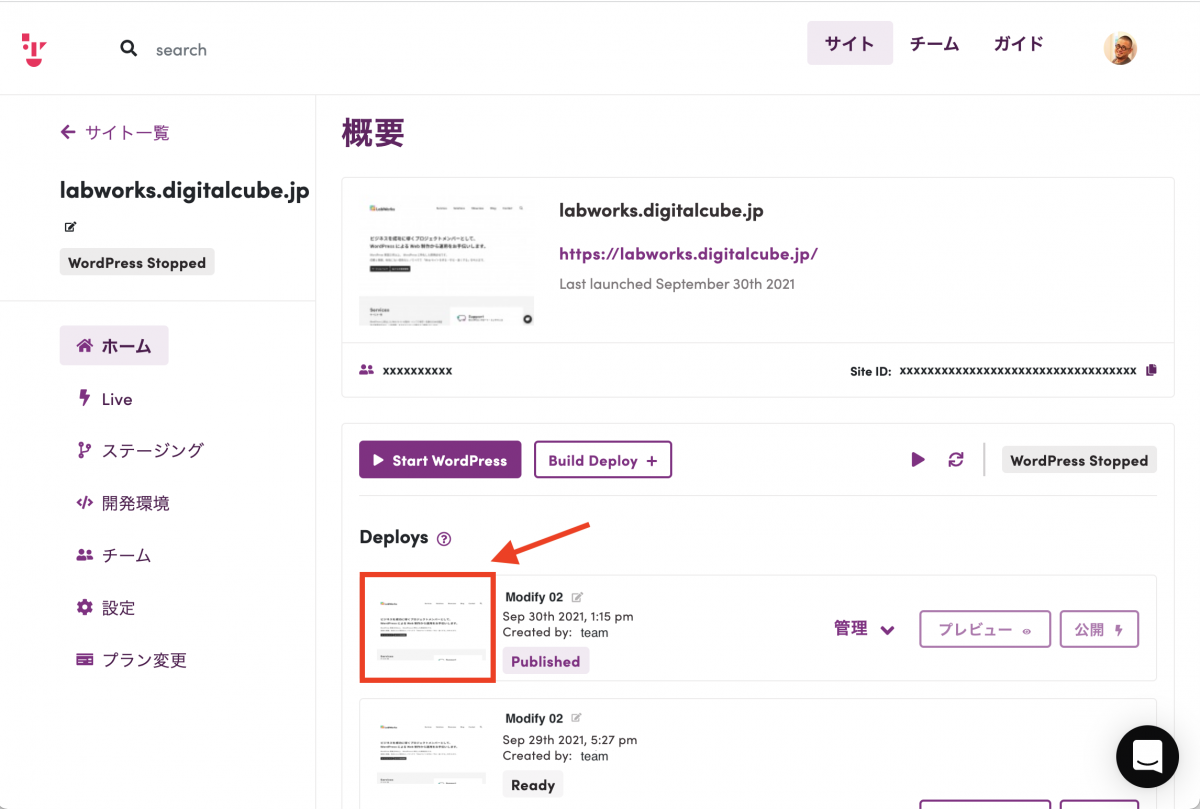The width and height of the screenshot is (1200, 809).
Task: Select ホーム in sidebar
Action: point(114,346)
